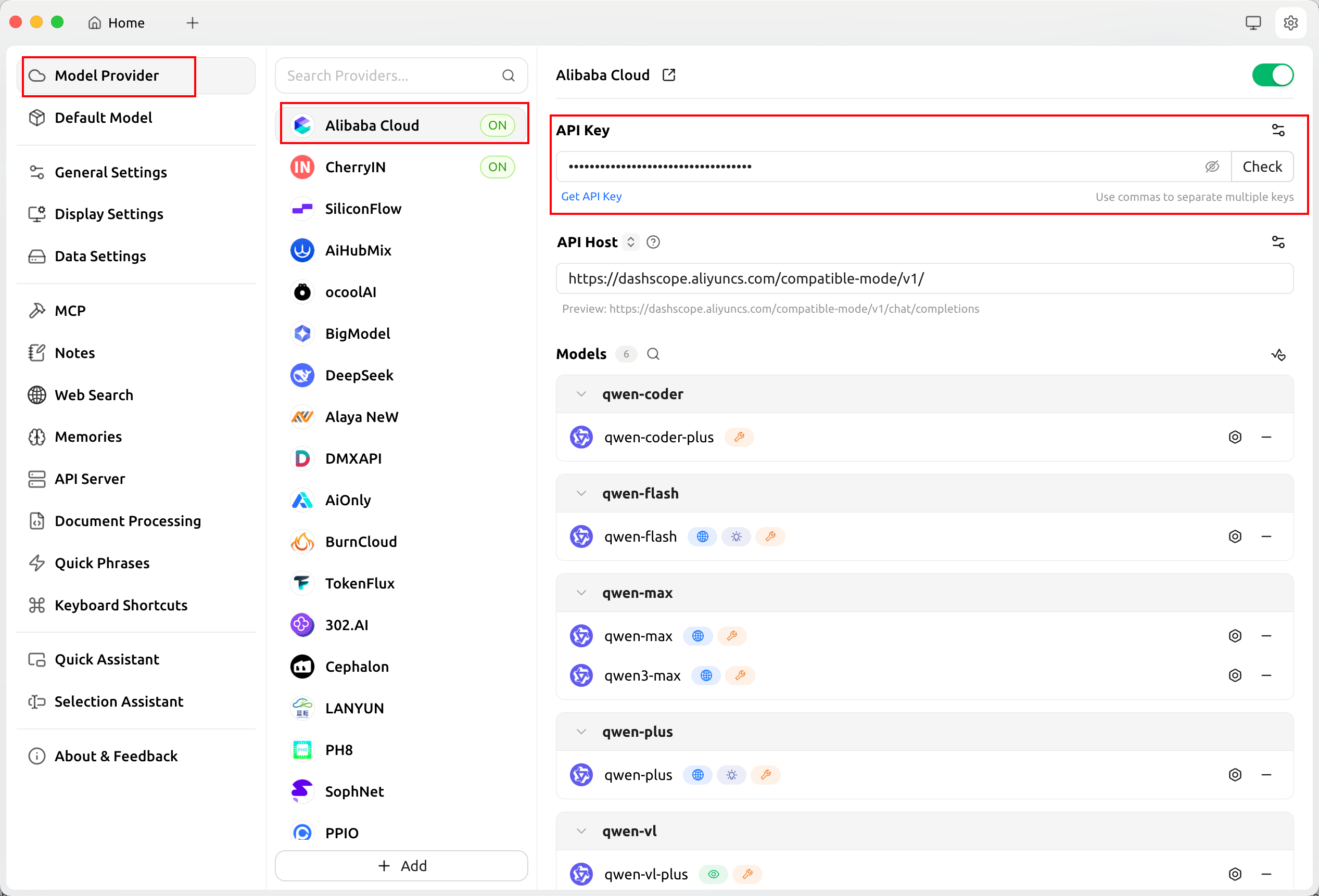Open Alibaba Cloud external website link icon

tap(668, 75)
